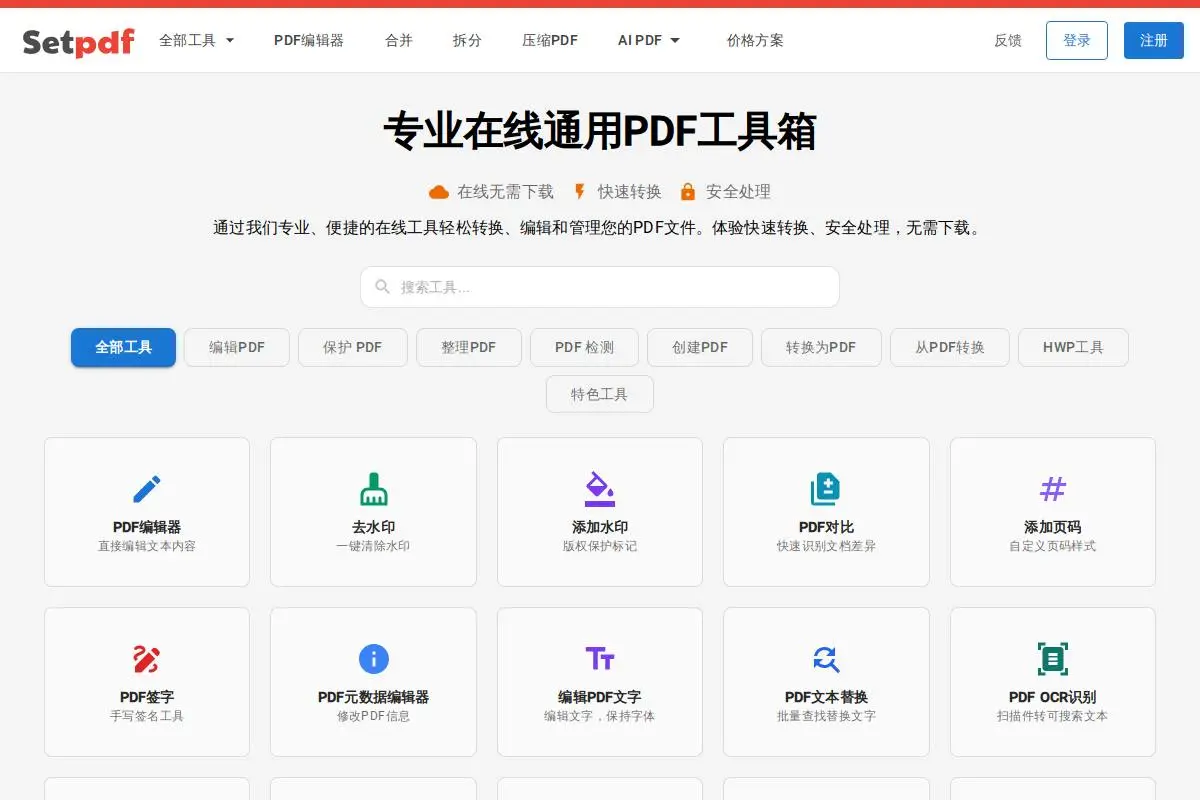Click the 登录 login button
1200x800 pixels.
(1077, 41)
